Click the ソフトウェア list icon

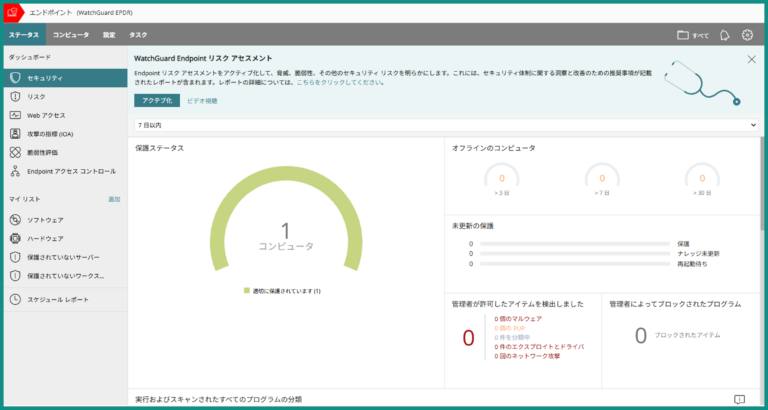pyautogui.click(x=15, y=219)
